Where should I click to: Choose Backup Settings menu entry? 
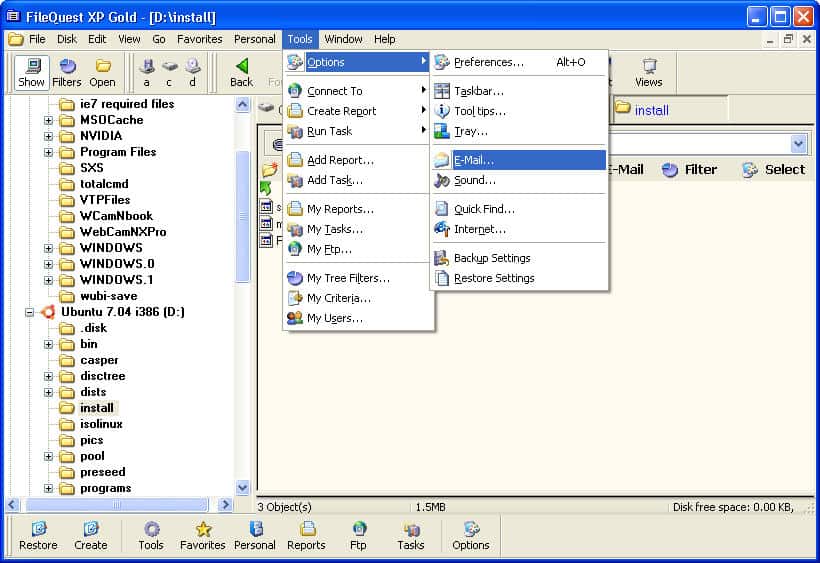[491, 258]
